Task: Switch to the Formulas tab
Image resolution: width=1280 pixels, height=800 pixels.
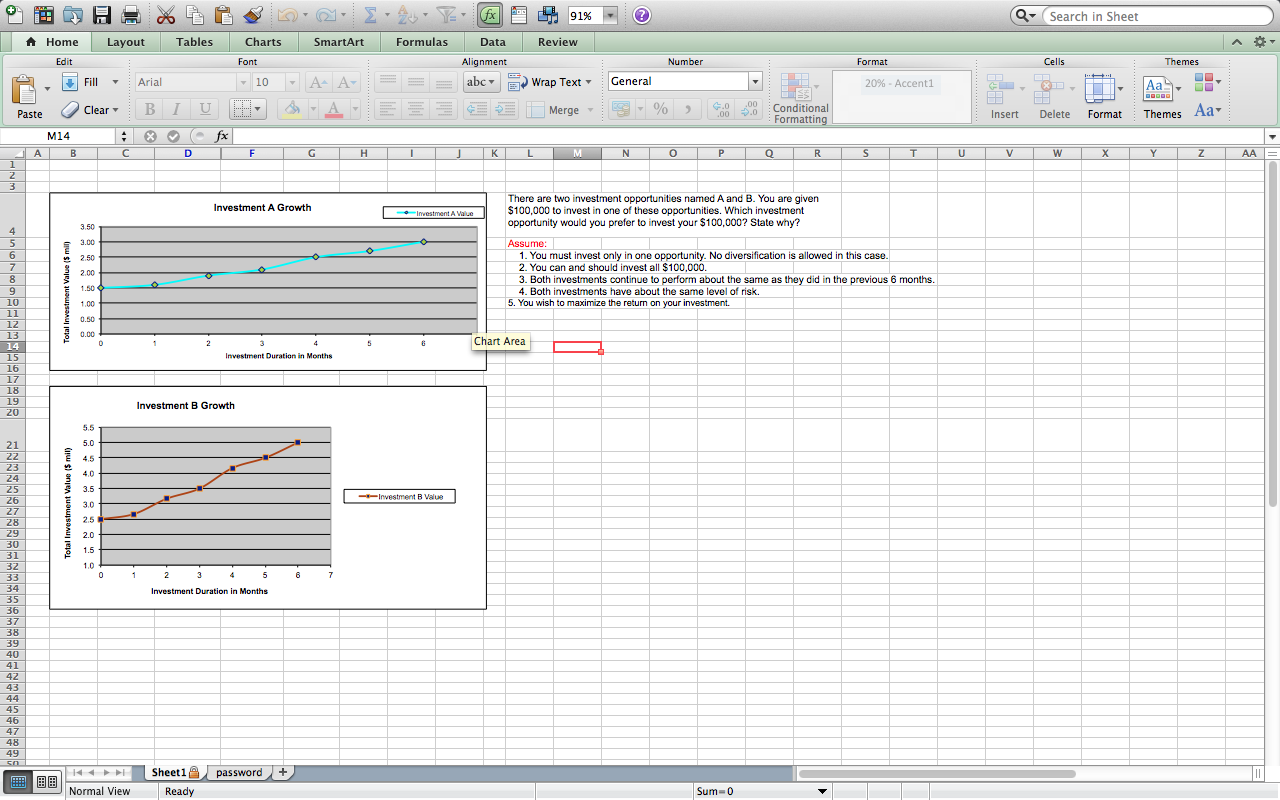Action: [x=422, y=42]
